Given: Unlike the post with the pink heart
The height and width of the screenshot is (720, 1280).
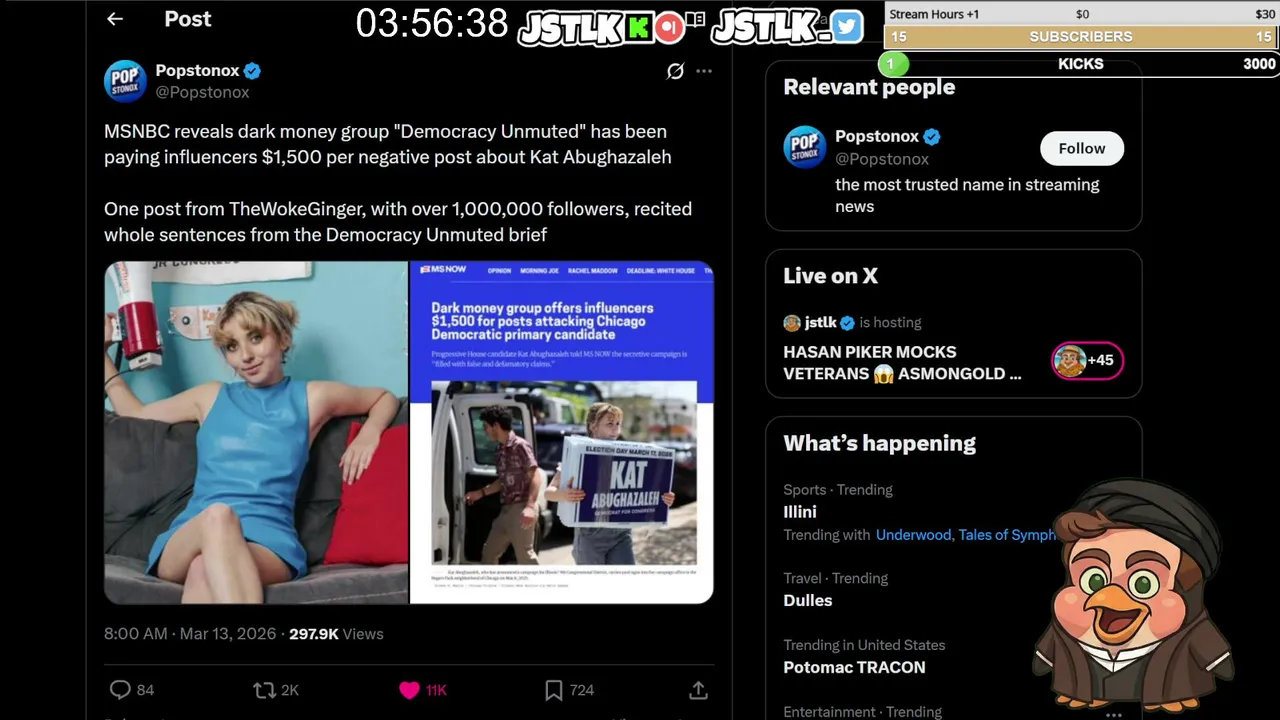Looking at the screenshot, I should pyautogui.click(x=409, y=690).
